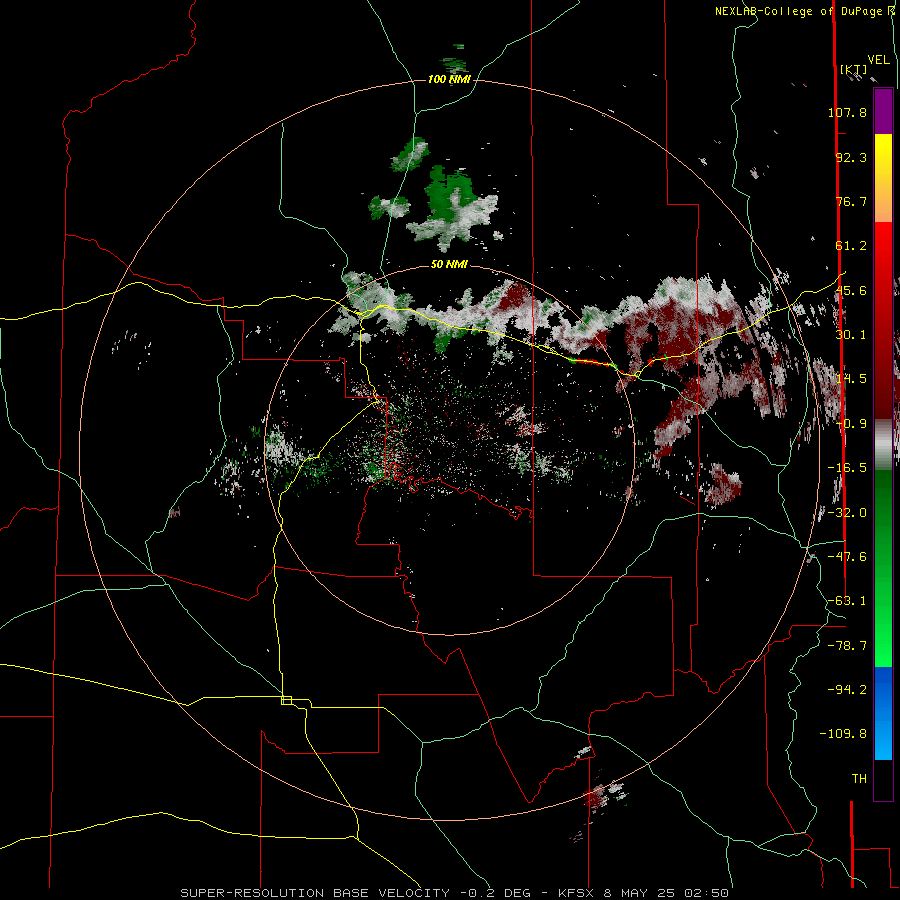Click the 45.6 legend value
900x900 pixels.
(851, 290)
